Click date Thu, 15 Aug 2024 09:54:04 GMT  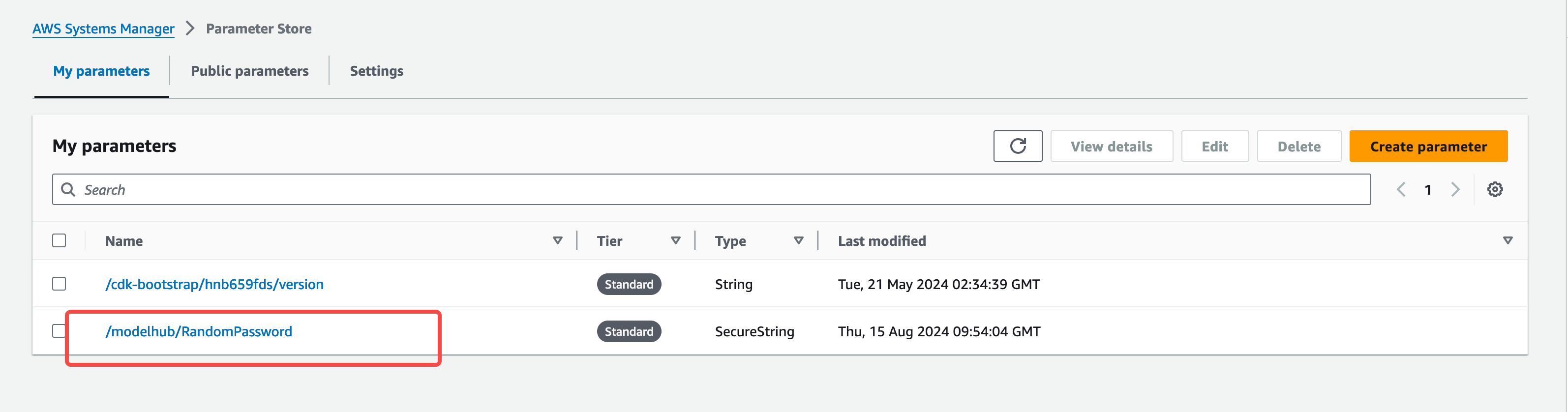click(938, 331)
